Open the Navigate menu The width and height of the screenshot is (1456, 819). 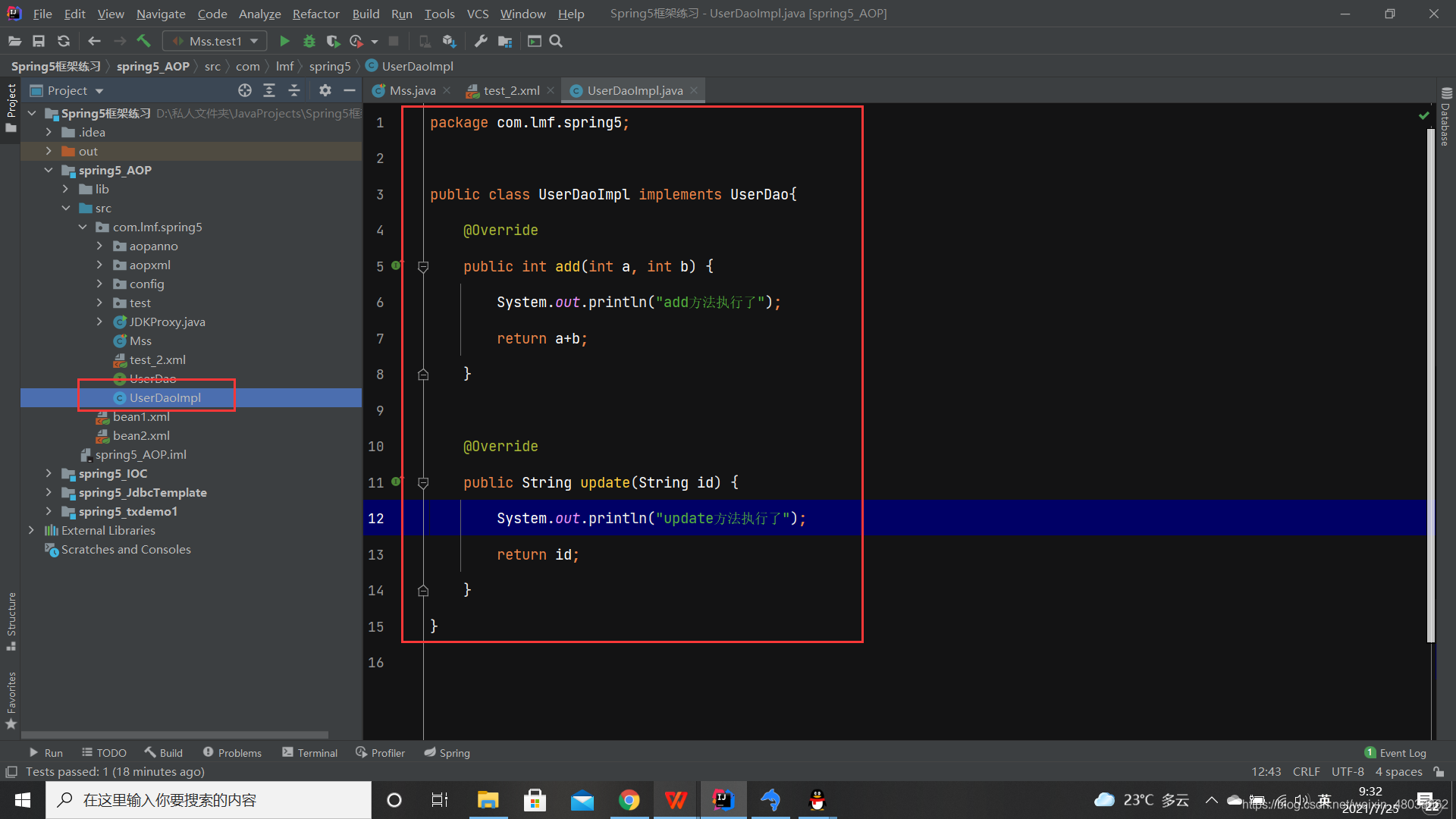pos(161,14)
